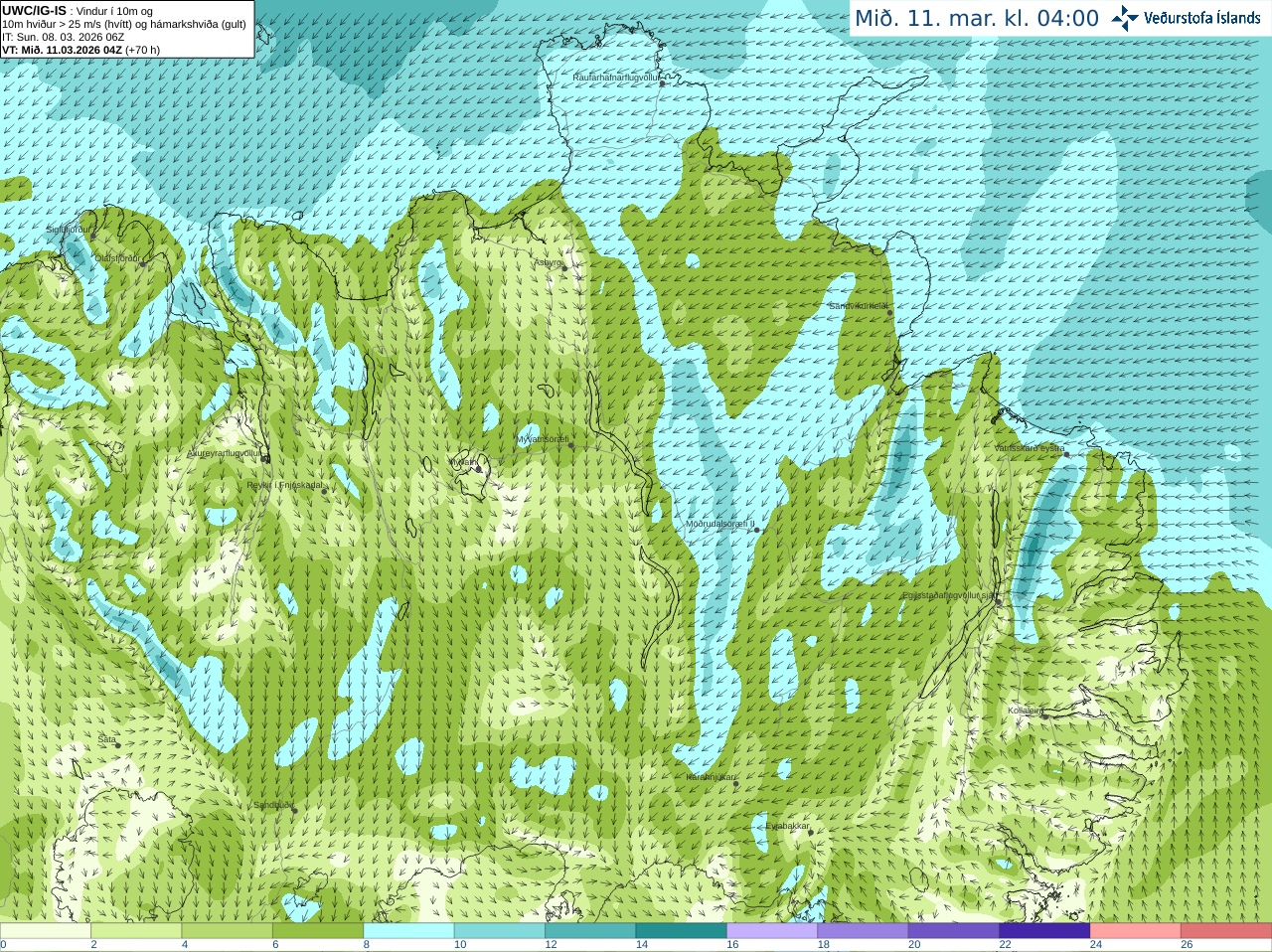Click the Raufarhafnarflugvöllur station label

[616, 77]
